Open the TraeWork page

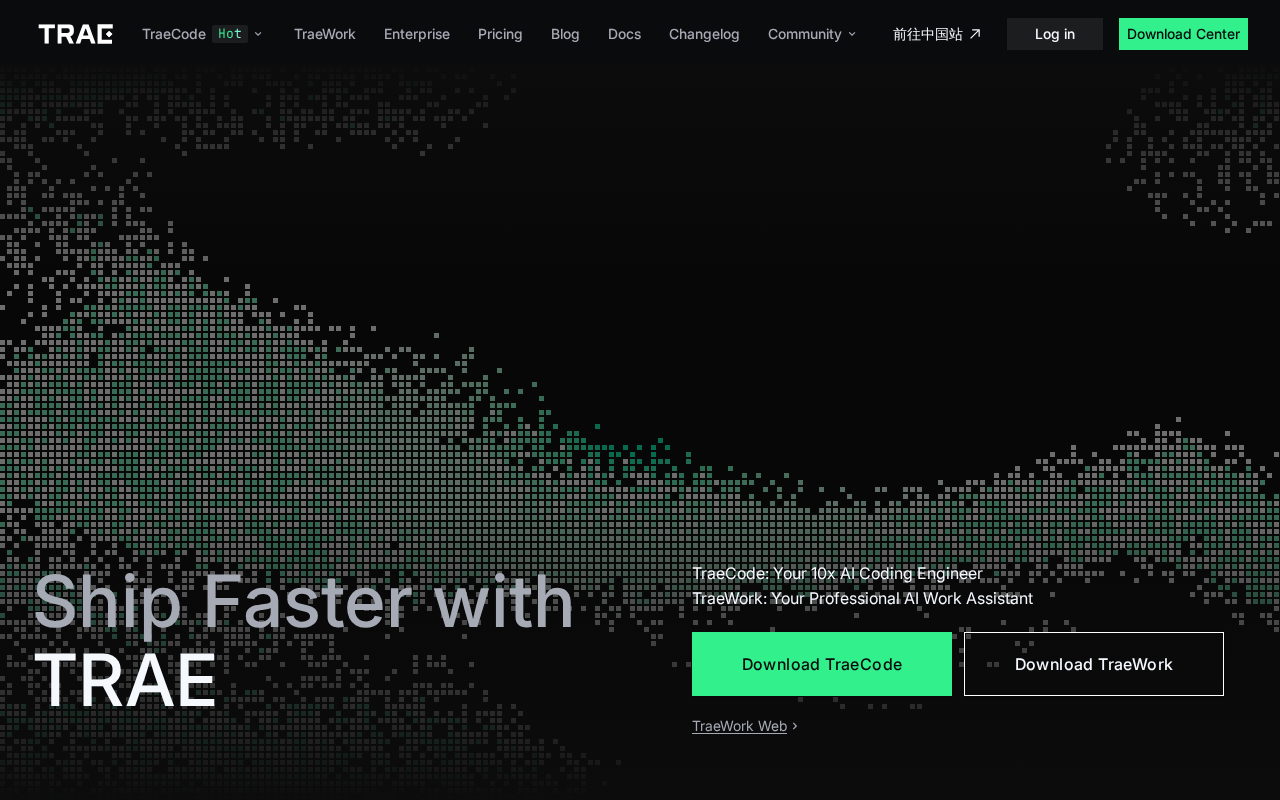point(325,34)
